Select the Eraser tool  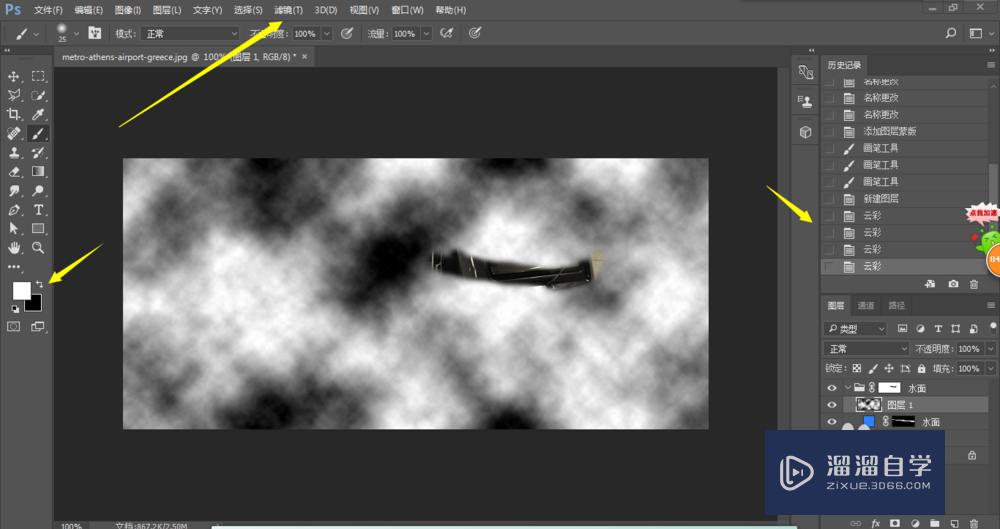pos(13,172)
